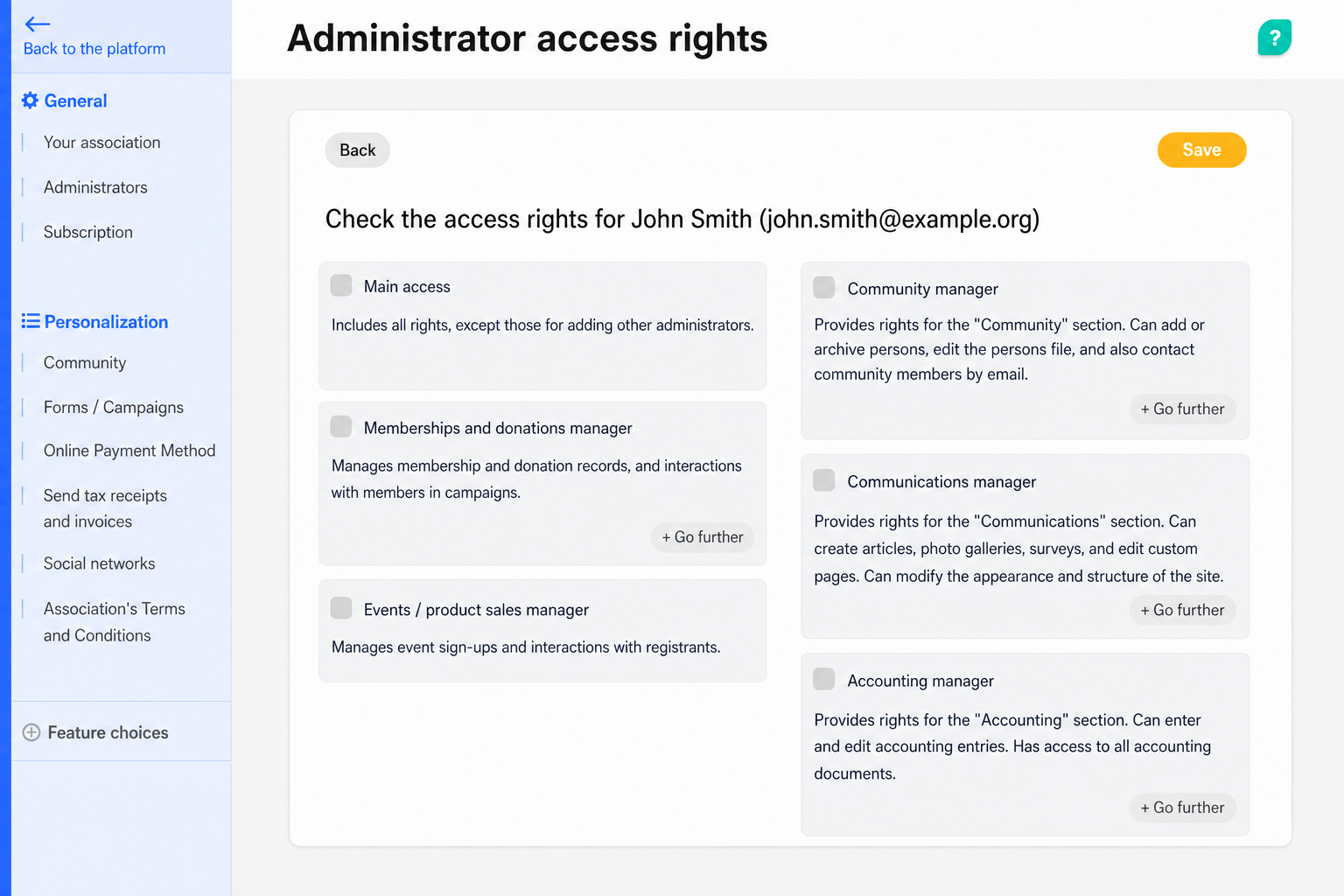Viewport: 1344px width, 896px height.
Task: Select the Communications manager checkbox
Action: click(x=824, y=480)
